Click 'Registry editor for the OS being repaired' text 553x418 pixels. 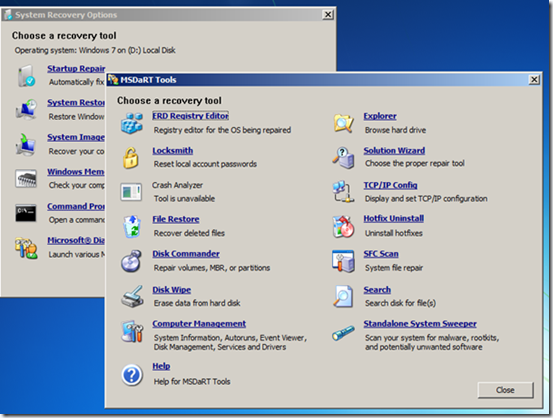tap(222, 130)
